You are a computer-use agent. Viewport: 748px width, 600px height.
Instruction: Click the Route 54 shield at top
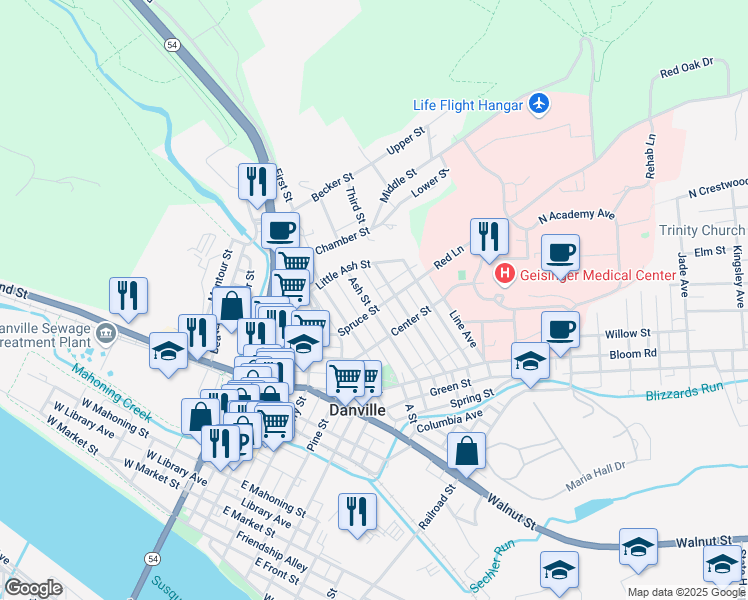[x=172, y=45]
